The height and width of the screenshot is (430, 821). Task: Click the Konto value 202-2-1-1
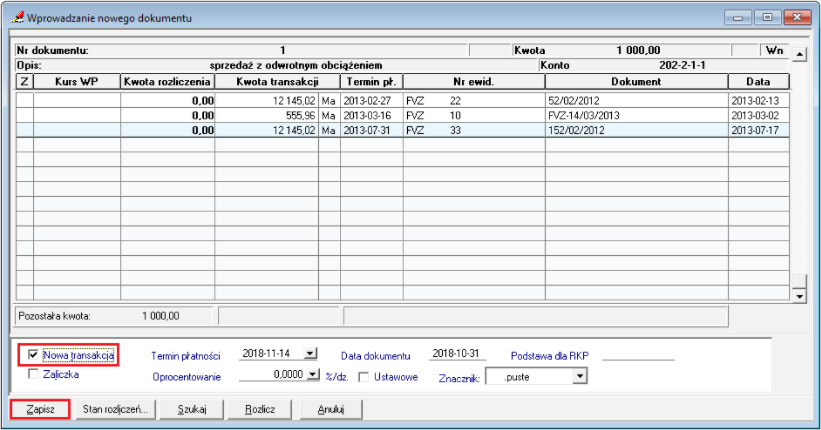(x=682, y=65)
